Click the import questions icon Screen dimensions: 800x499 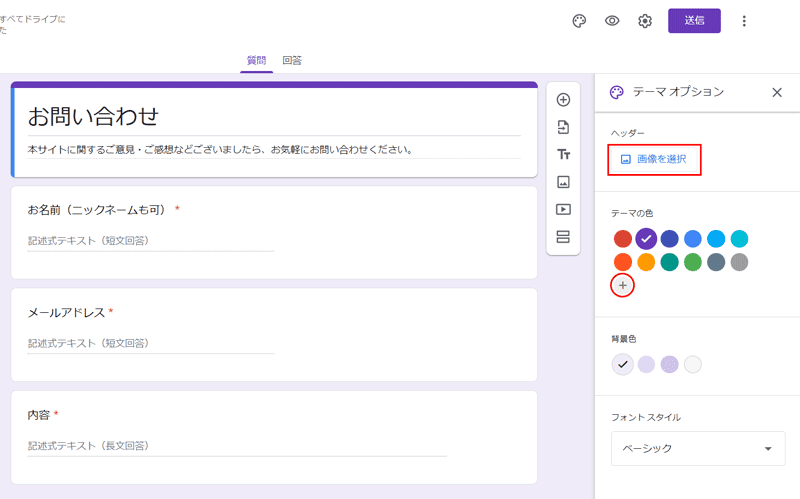[x=563, y=127]
